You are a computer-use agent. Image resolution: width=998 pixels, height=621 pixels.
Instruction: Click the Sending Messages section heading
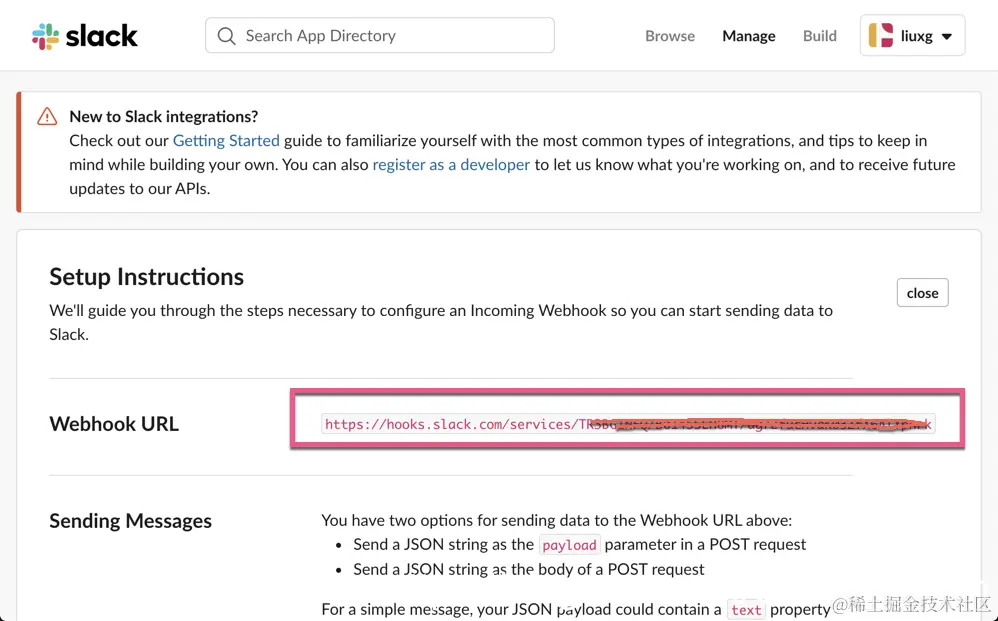pyautogui.click(x=130, y=521)
